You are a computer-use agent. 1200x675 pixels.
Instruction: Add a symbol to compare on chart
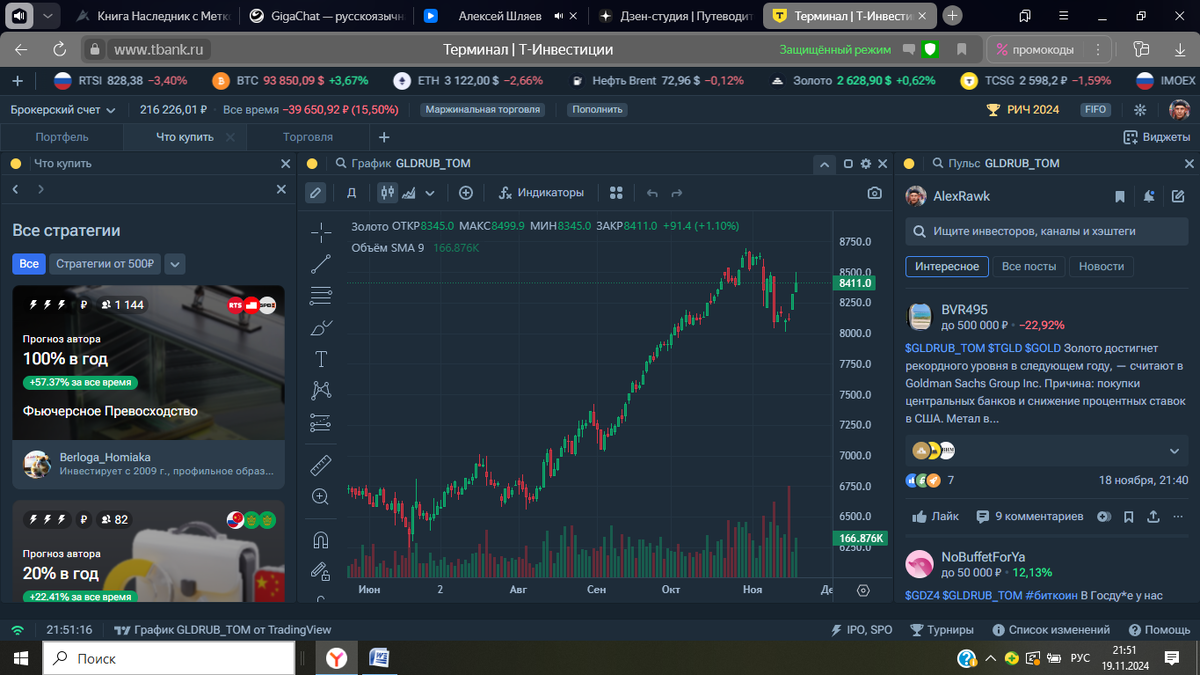tap(466, 193)
